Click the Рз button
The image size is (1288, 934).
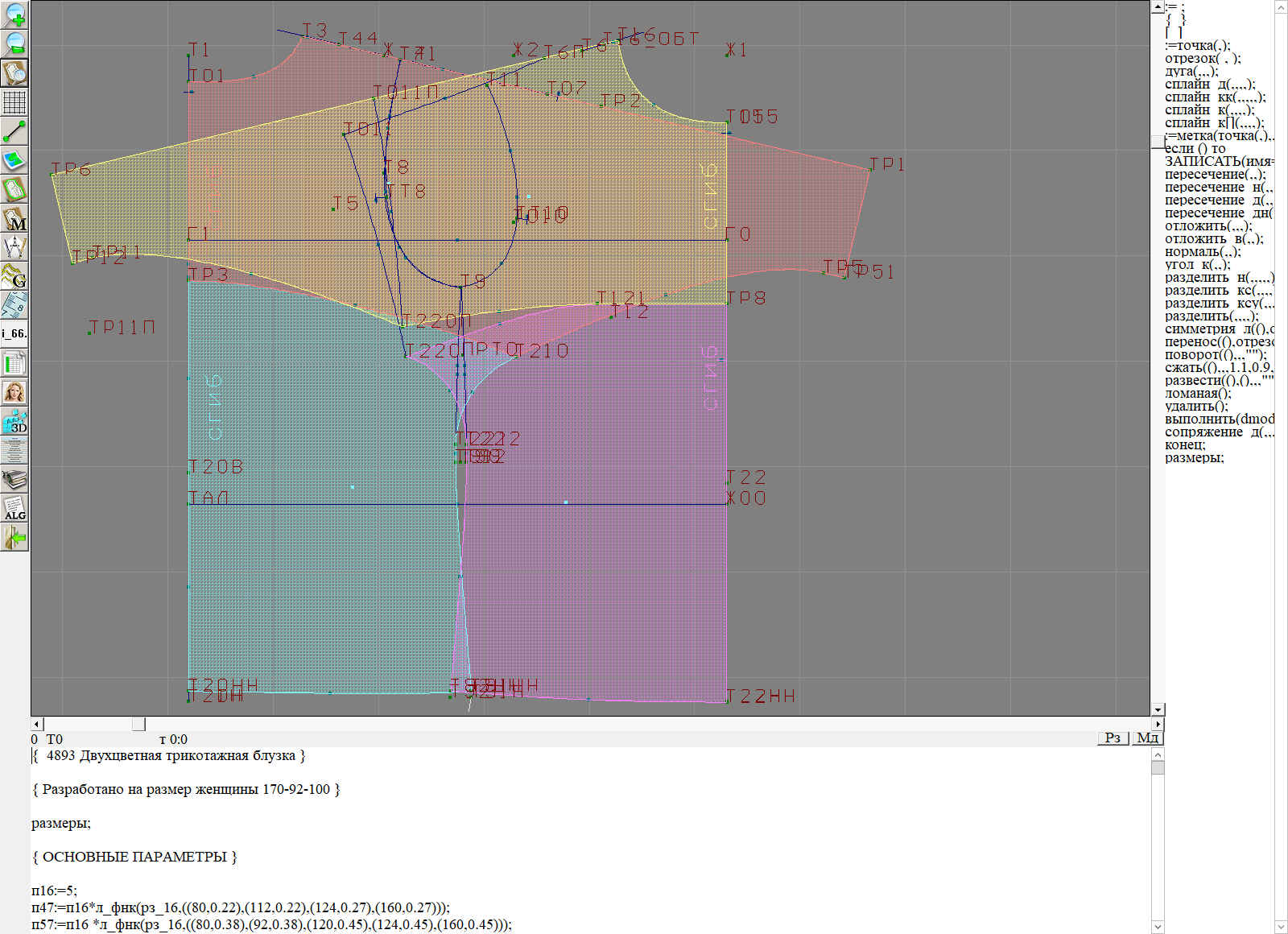click(1113, 738)
